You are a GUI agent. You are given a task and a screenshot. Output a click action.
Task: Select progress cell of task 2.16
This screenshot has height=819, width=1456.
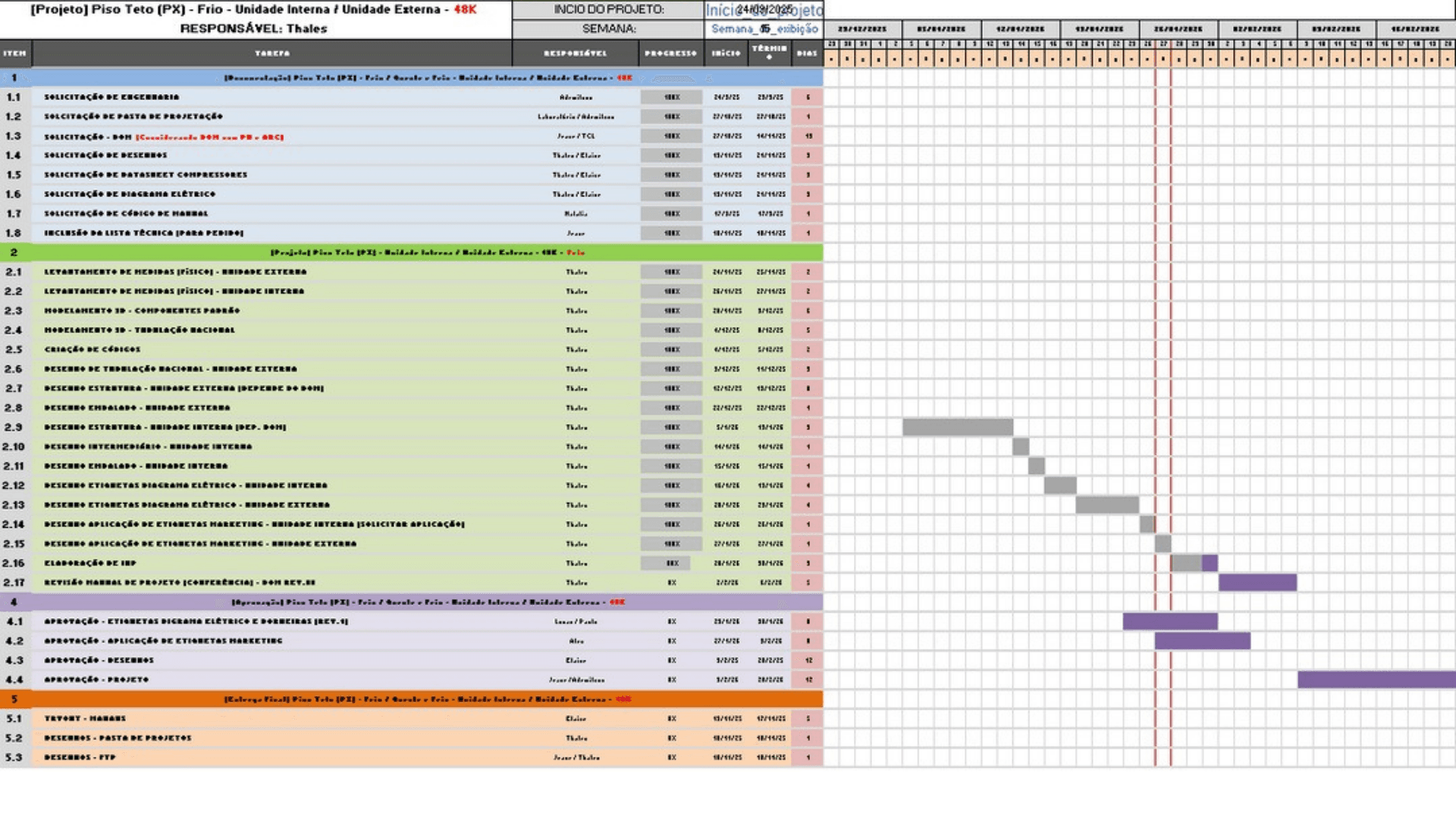pos(671,563)
